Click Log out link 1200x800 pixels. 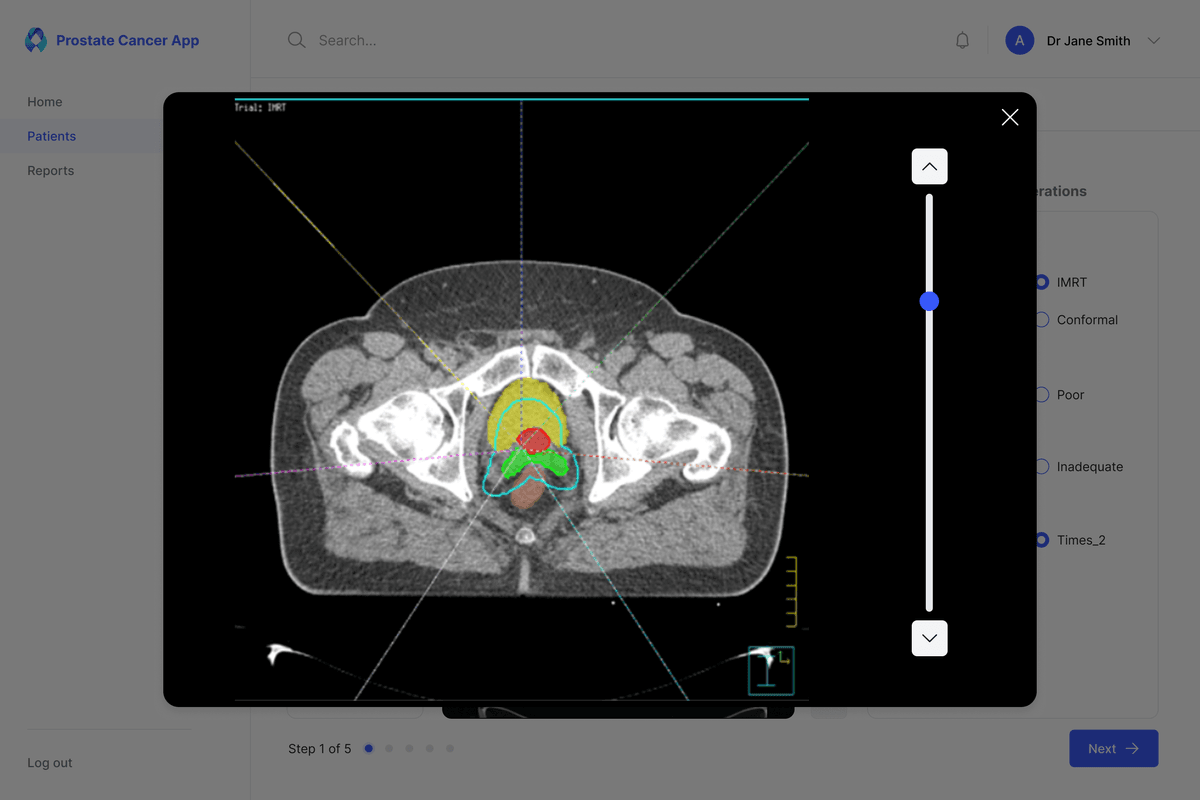point(50,763)
